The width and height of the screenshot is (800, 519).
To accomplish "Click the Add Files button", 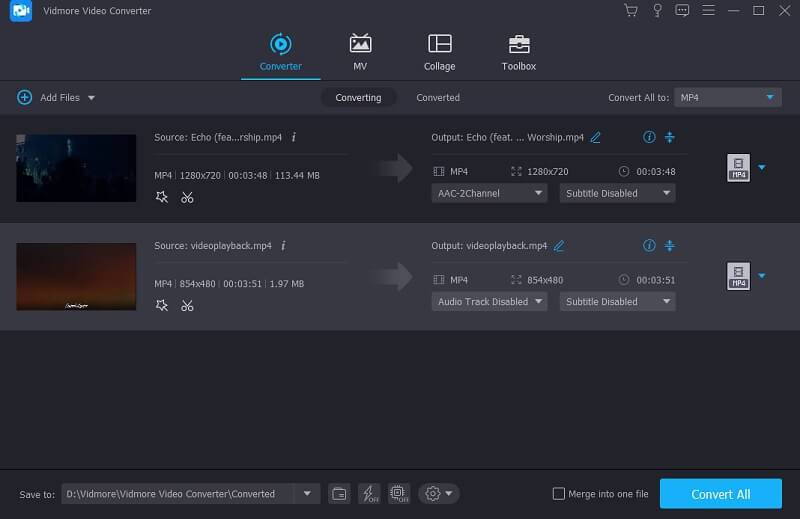I will click(56, 98).
